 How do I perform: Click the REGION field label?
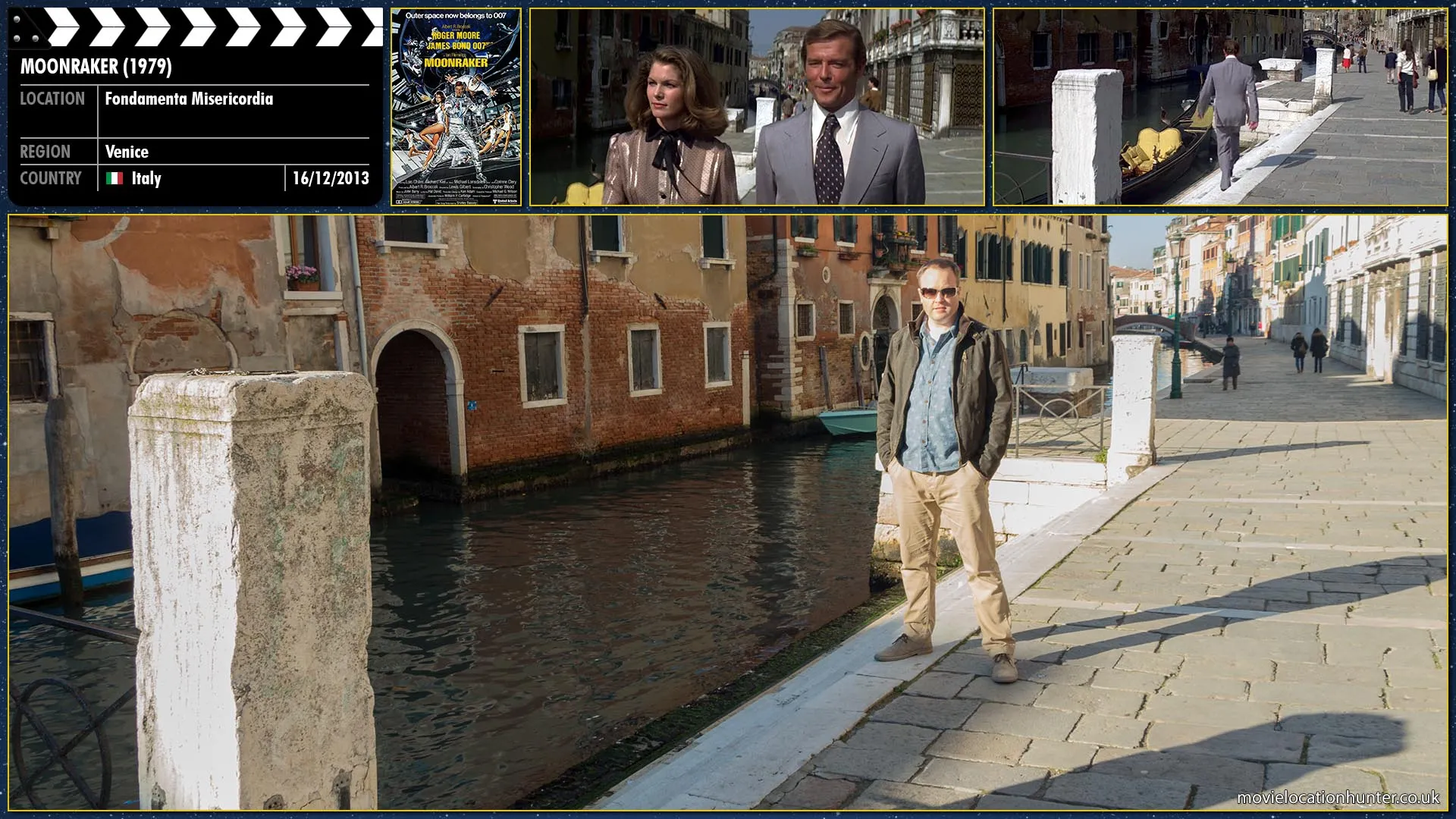coord(45,152)
